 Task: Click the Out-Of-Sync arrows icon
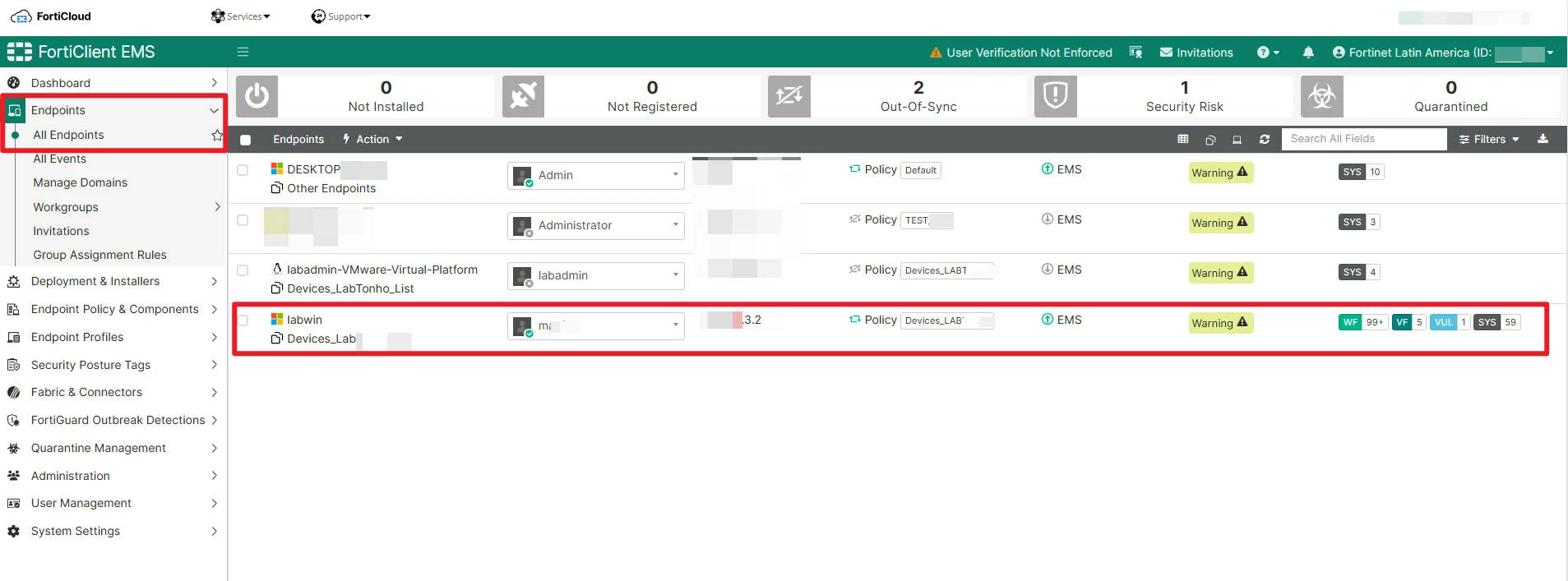pyautogui.click(x=789, y=96)
